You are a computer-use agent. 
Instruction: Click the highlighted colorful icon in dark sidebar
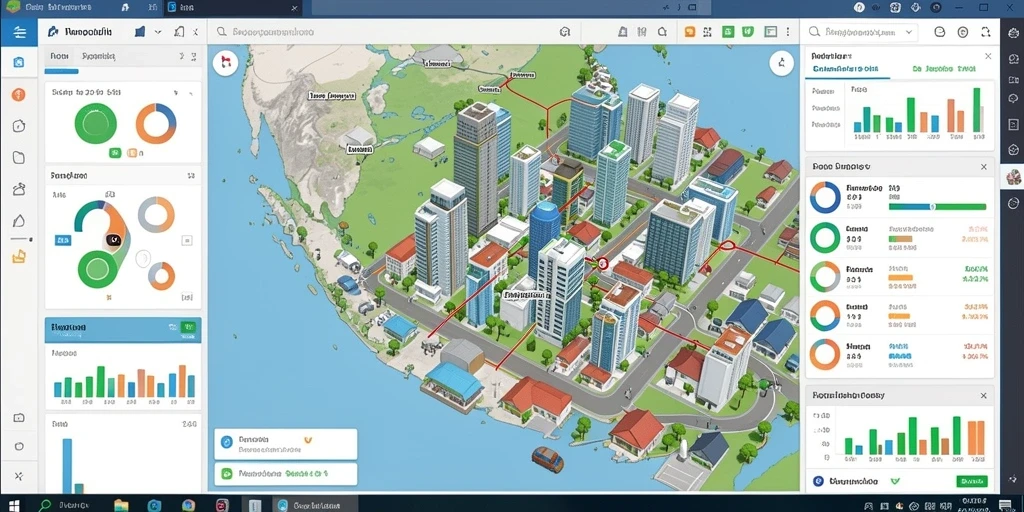click(1013, 176)
